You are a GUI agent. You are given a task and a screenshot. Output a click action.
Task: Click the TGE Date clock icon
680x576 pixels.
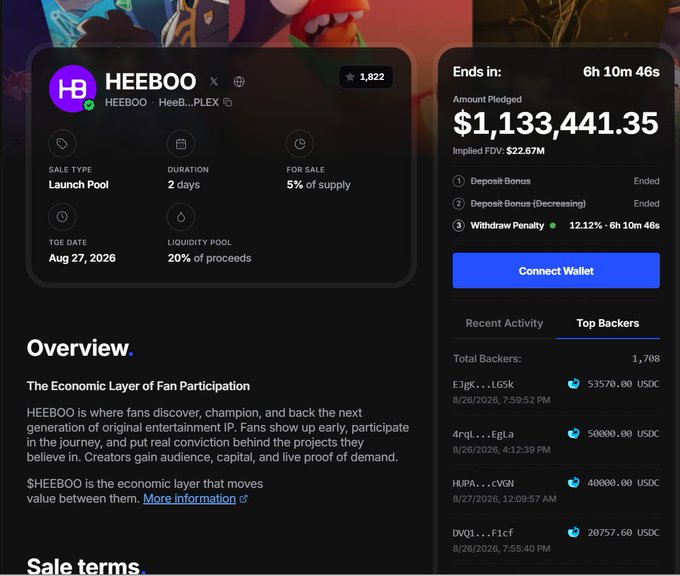(x=62, y=217)
